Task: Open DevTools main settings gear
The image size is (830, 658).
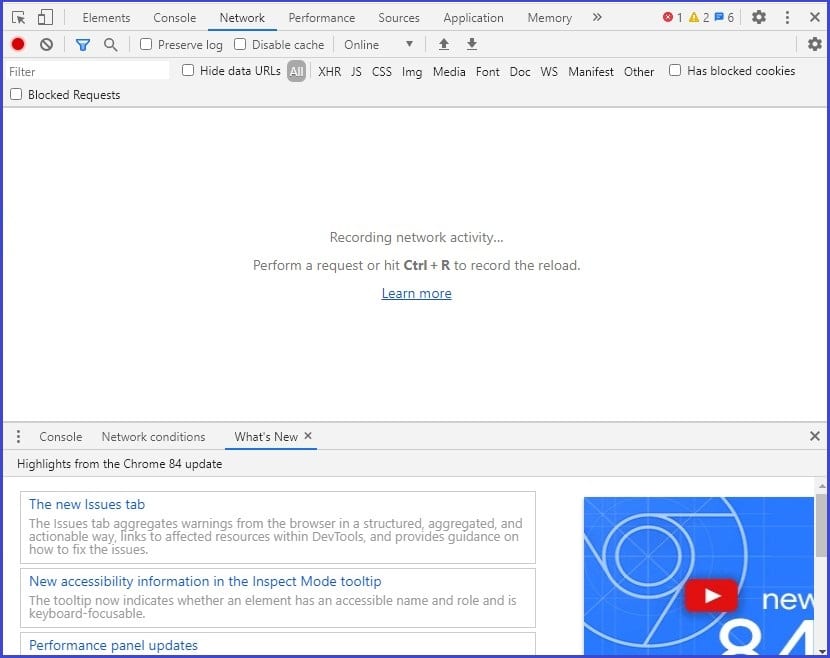Action: pos(759,17)
